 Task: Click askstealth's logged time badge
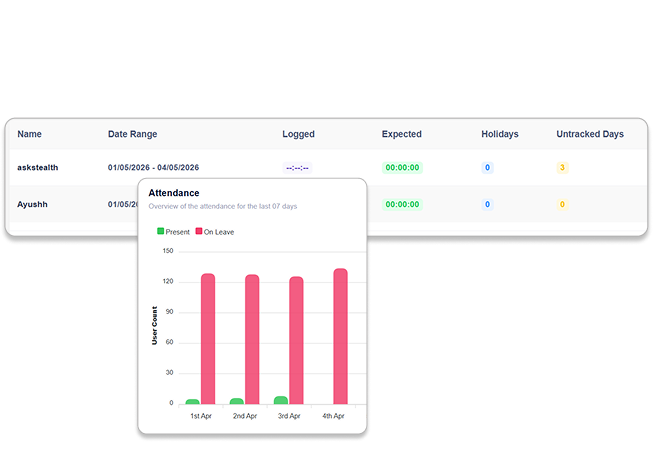point(297,168)
